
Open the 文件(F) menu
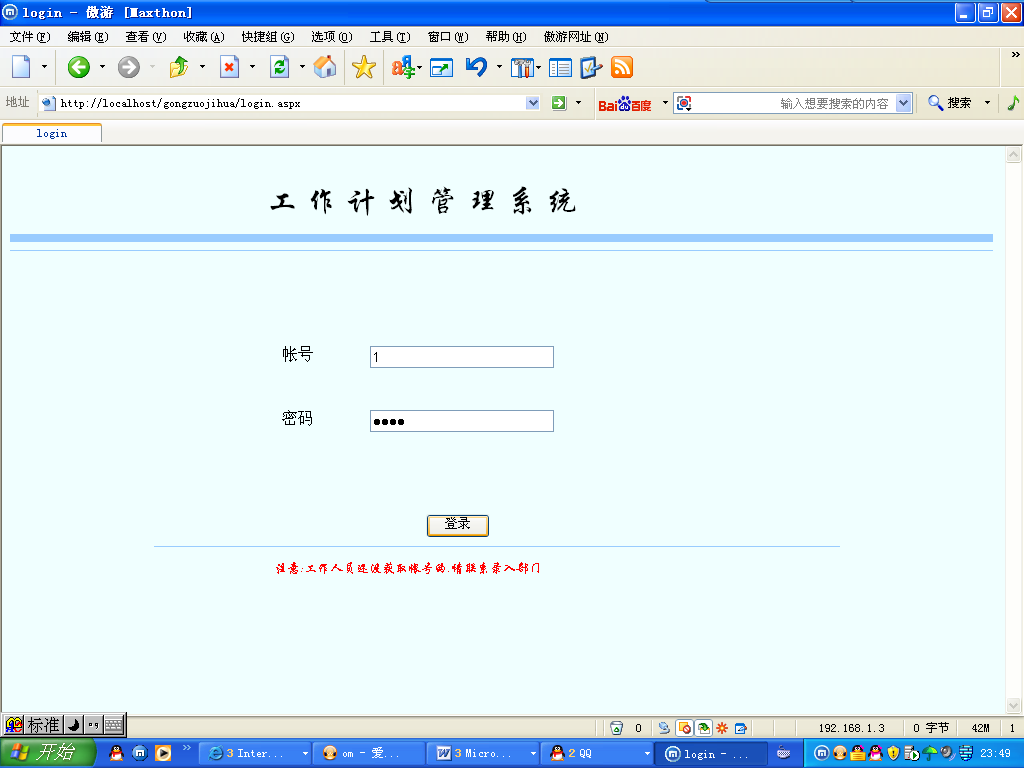[30, 37]
